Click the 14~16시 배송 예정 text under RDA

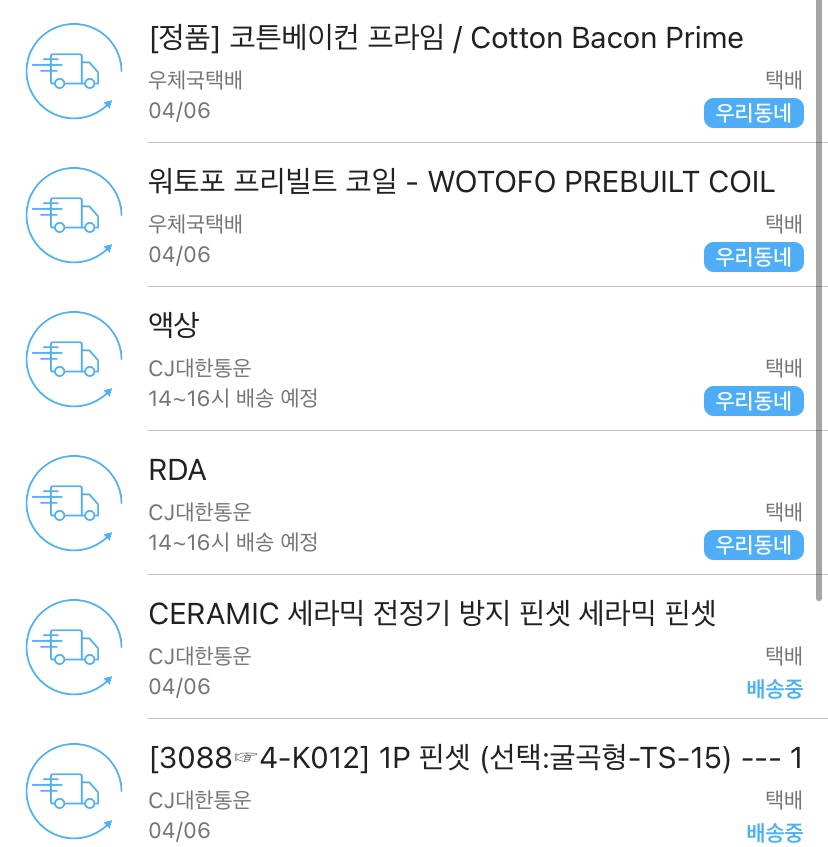233,542
